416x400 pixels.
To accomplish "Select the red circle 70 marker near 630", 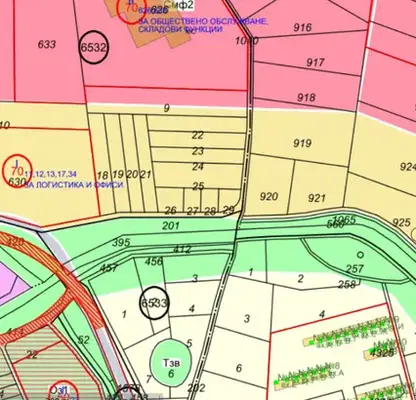I will [x=17, y=171].
